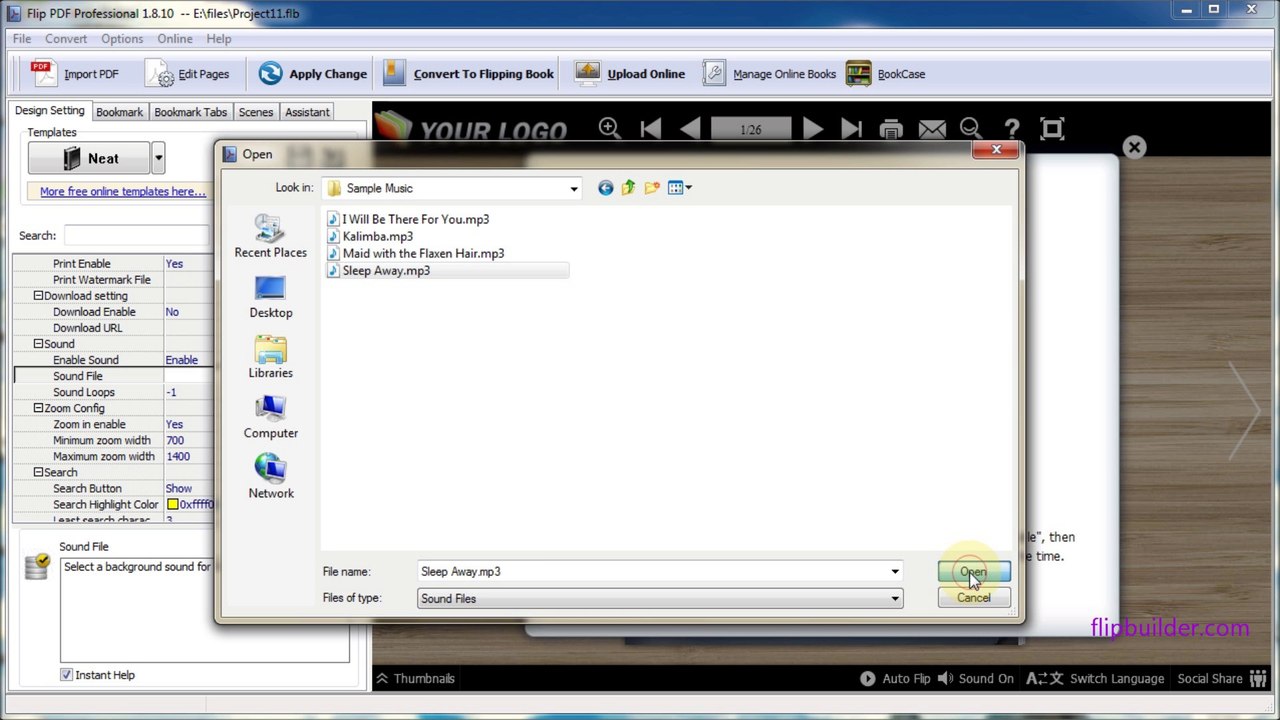This screenshot has width=1280, height=720.
Task: Click the Import PDF toolbar button
Action: [75, 74]
